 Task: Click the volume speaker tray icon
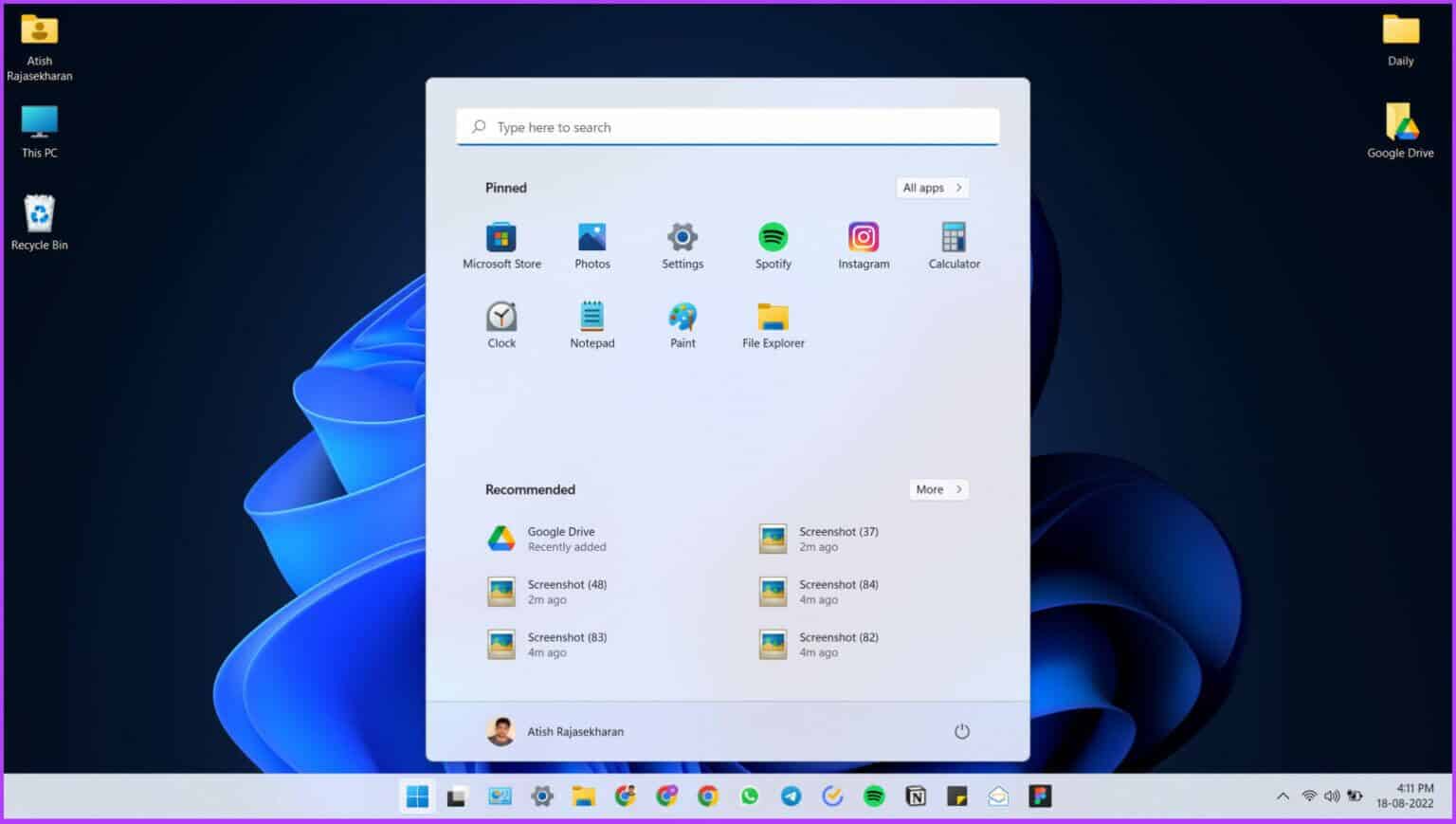coord(1332,797)
